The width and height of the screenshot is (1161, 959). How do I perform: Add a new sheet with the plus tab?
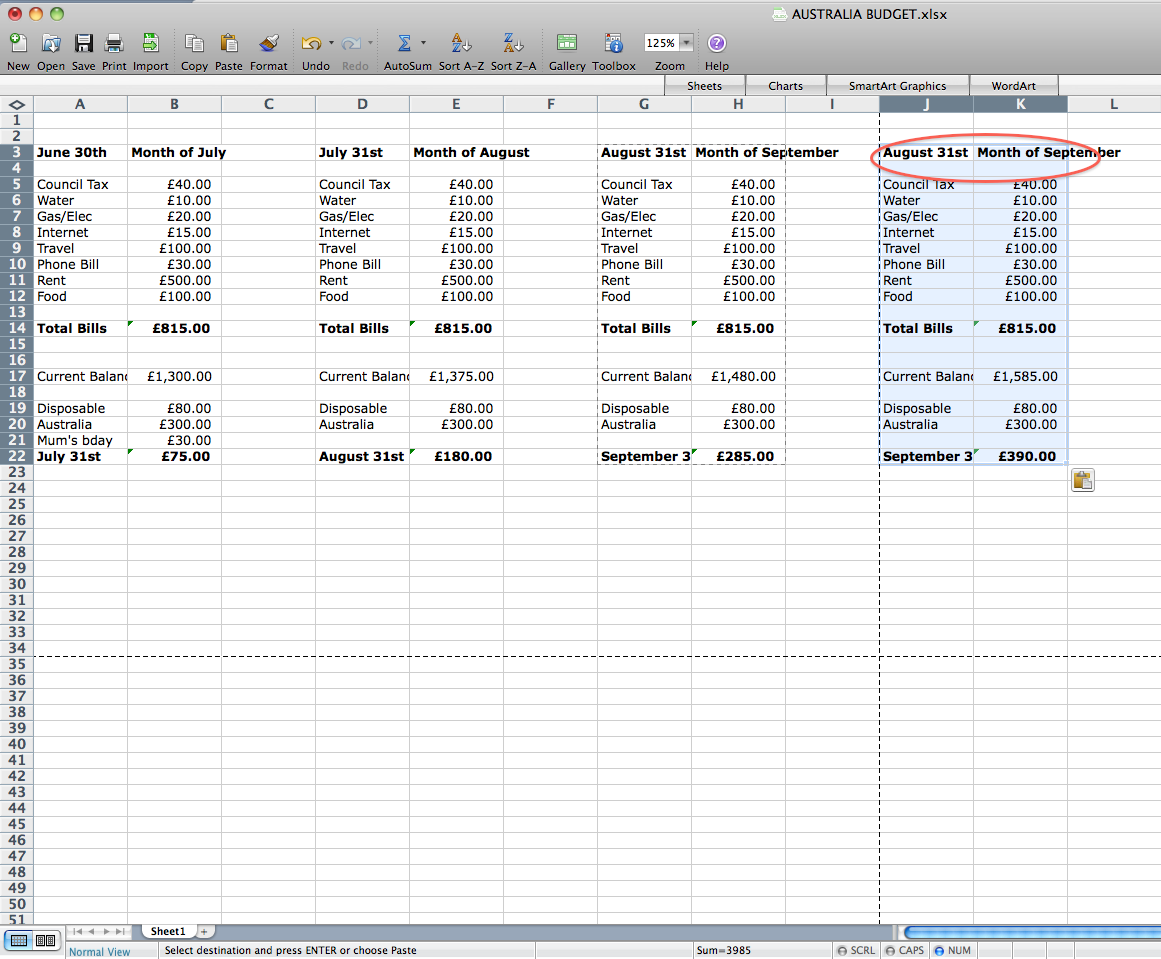(x=204, y=932)
